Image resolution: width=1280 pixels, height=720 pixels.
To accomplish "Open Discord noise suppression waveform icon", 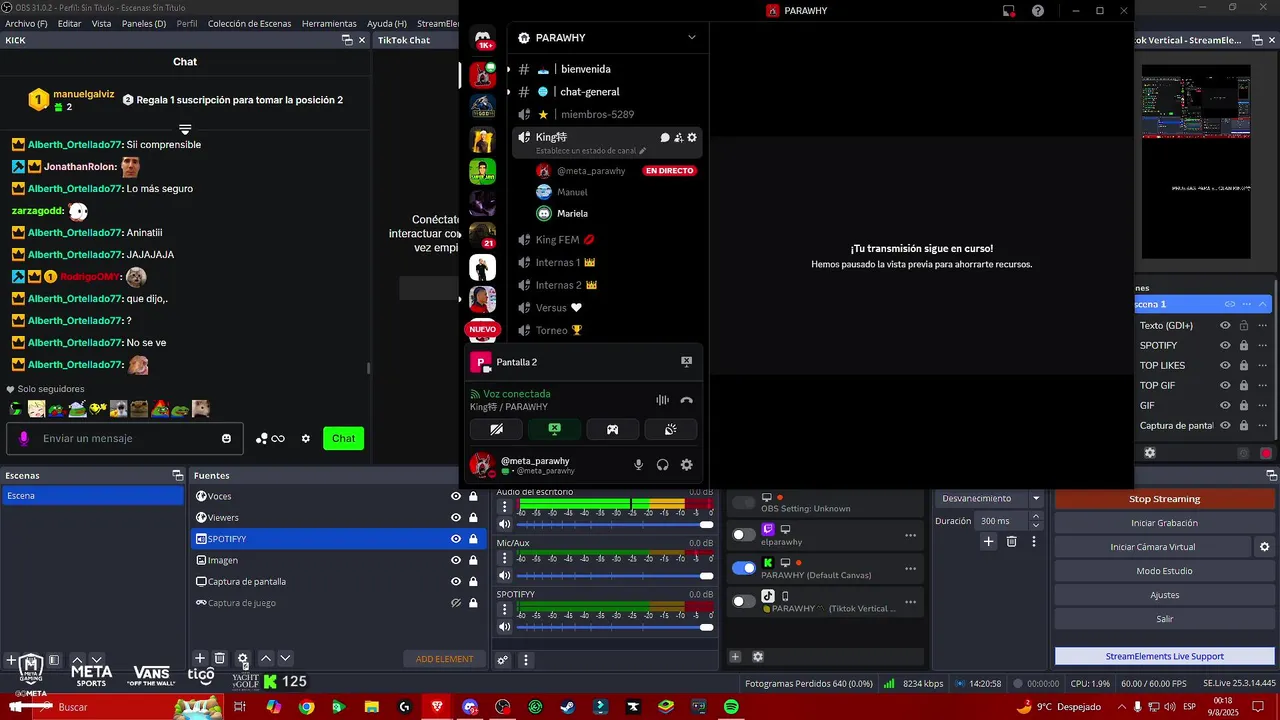I will [662, 400].
